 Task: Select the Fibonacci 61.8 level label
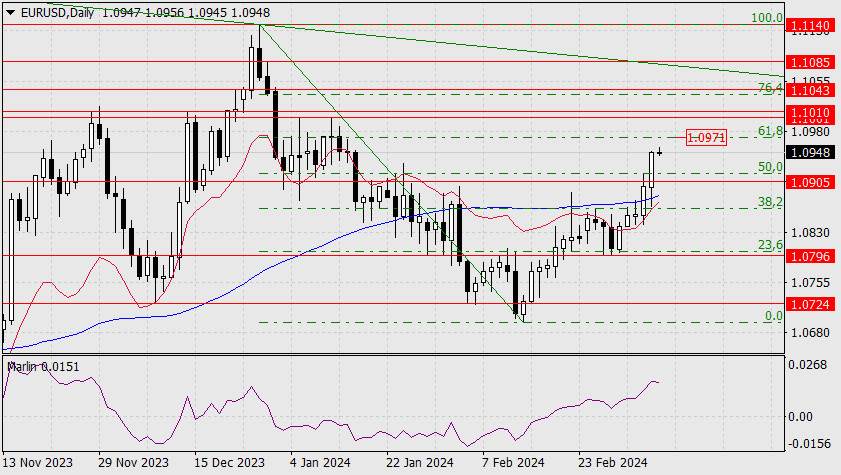coord(770,131)
